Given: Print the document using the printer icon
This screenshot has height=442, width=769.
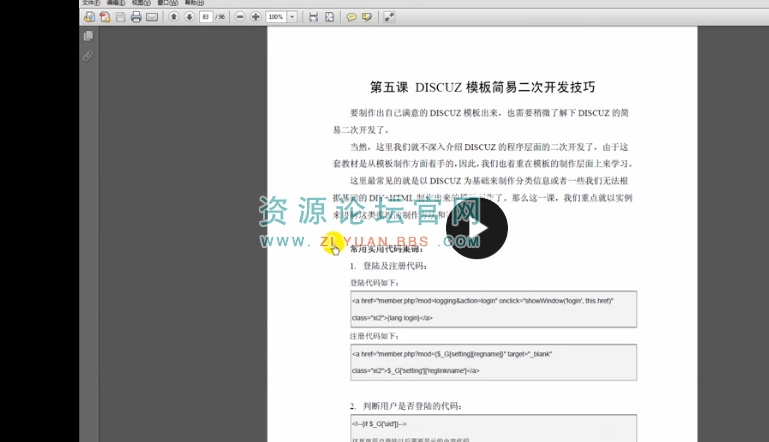Looking at the screenshot, I should [x=136, y=17].
